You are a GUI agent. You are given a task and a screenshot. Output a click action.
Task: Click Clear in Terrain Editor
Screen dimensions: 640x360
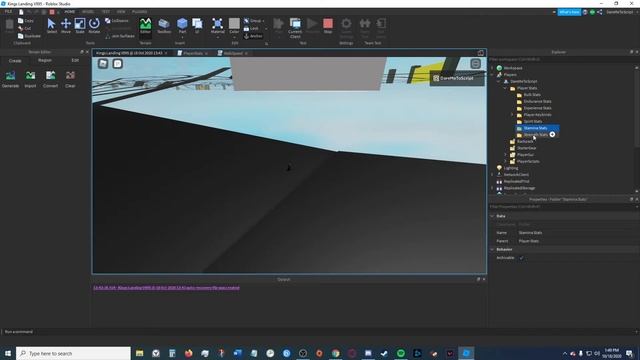tap(70, 79)
